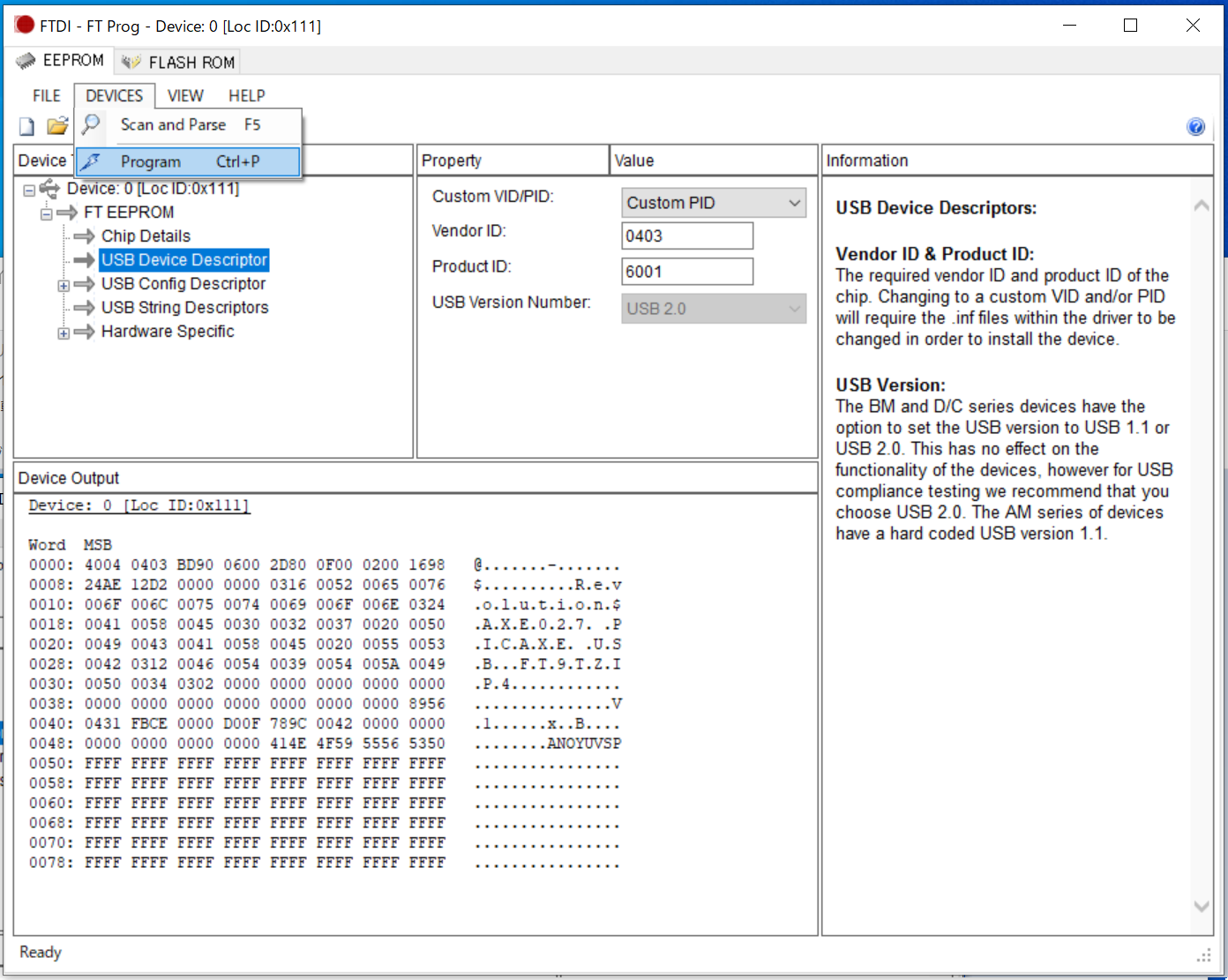Select Hardware Specific in the tree

[x=168, y=331]
